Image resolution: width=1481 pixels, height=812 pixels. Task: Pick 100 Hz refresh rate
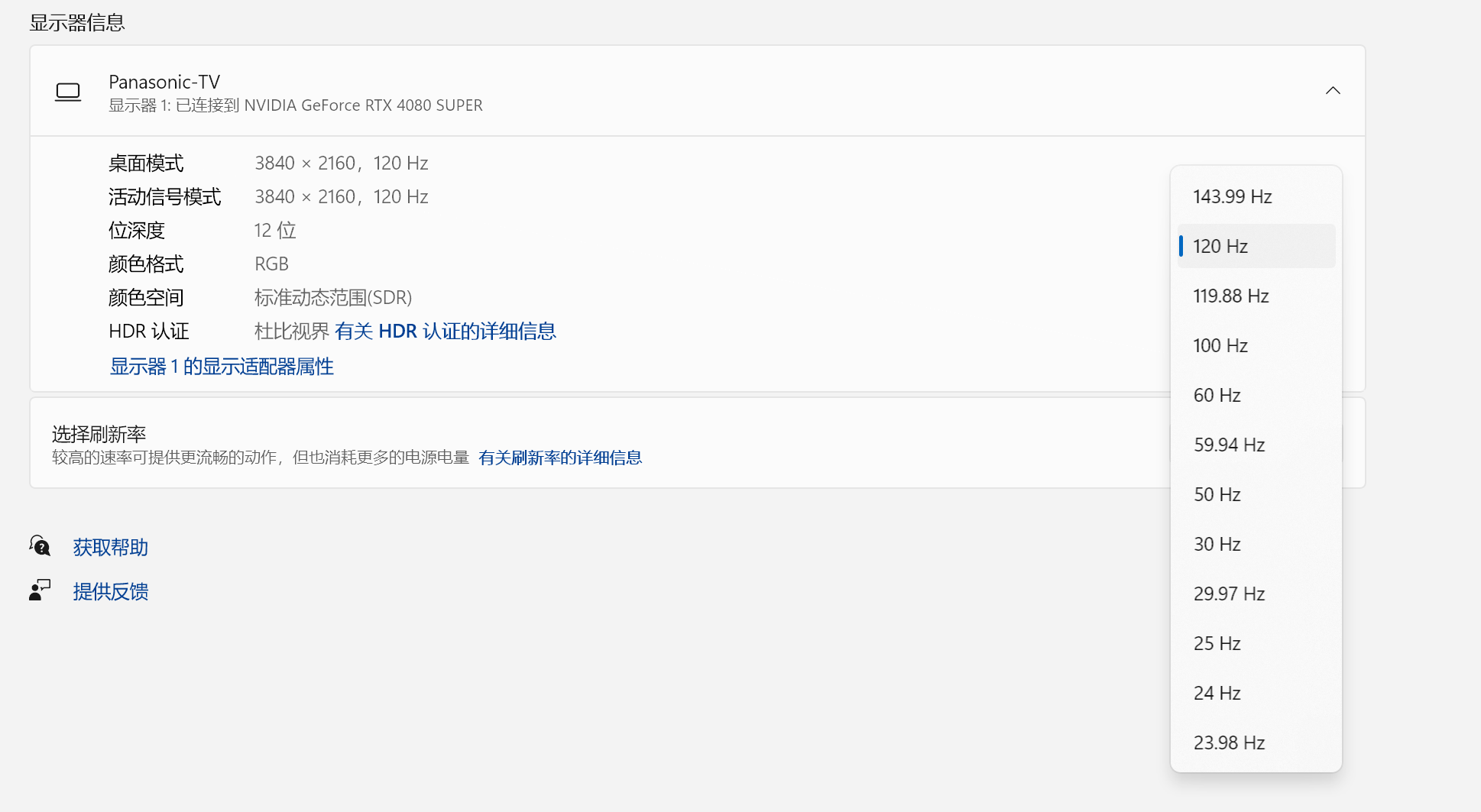coord(1220,346)
